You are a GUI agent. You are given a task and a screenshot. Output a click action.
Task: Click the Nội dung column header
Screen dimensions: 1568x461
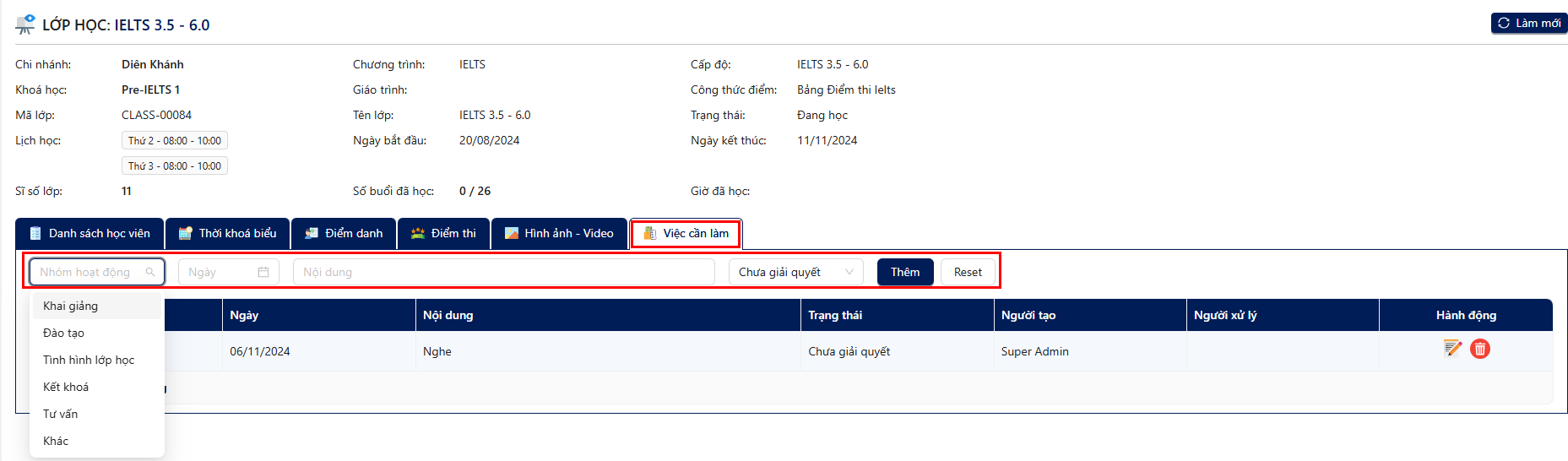tap(608, 315)
